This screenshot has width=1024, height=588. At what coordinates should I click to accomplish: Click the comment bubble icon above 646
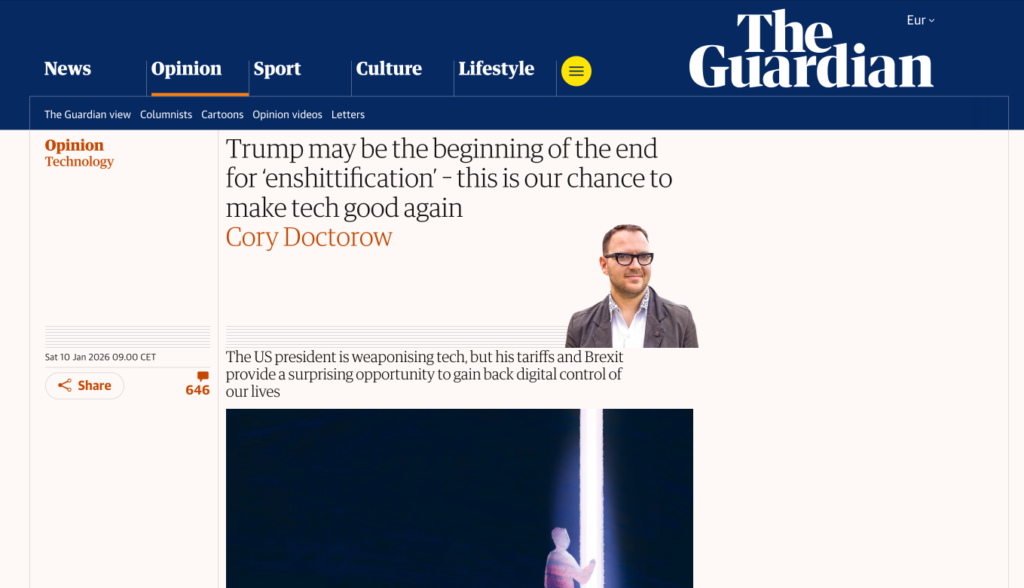[x=203, y=376]
